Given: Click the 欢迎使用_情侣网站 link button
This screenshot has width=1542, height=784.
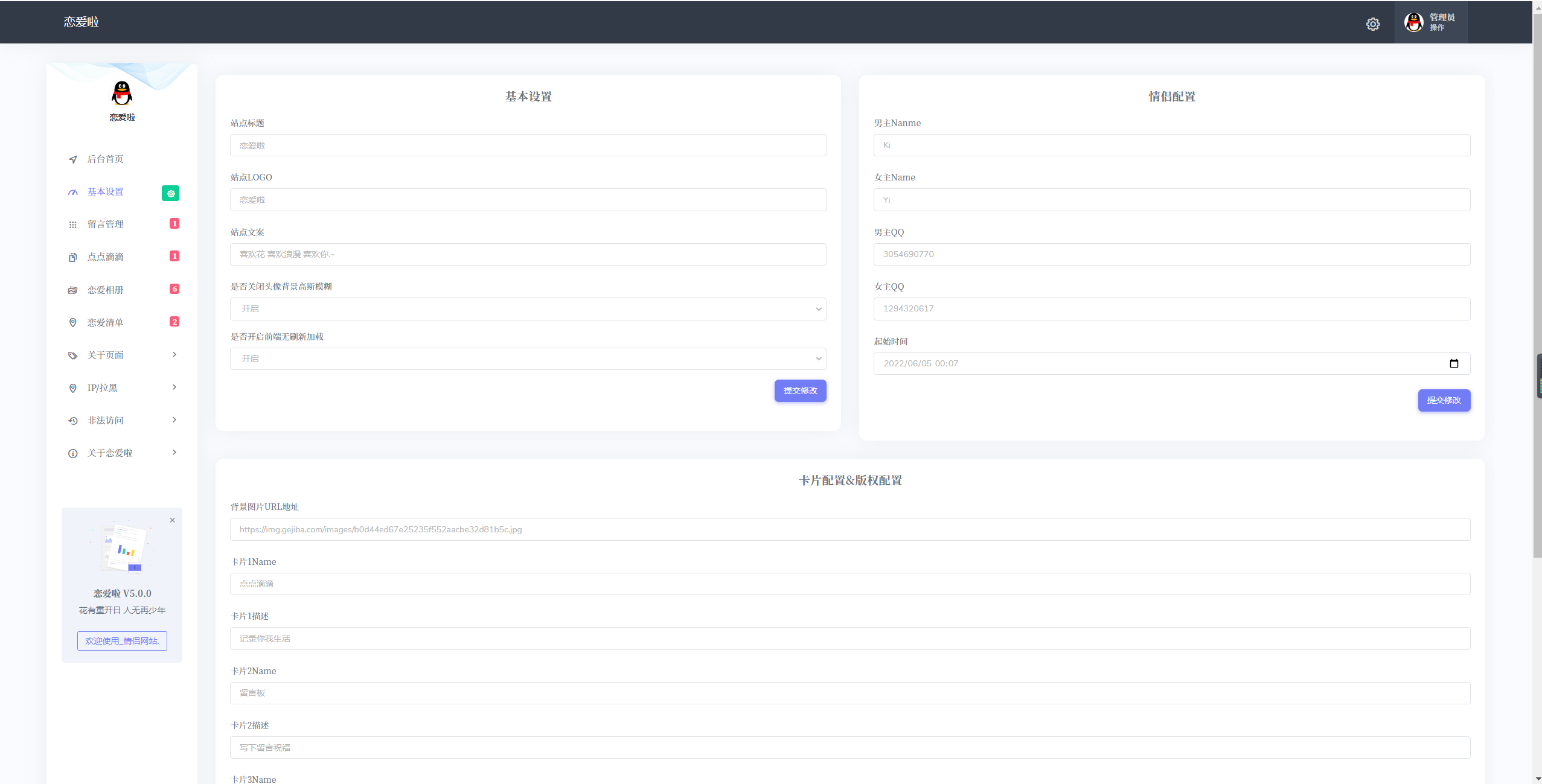Looking at the screenshot, I should [x=122, y=641].
